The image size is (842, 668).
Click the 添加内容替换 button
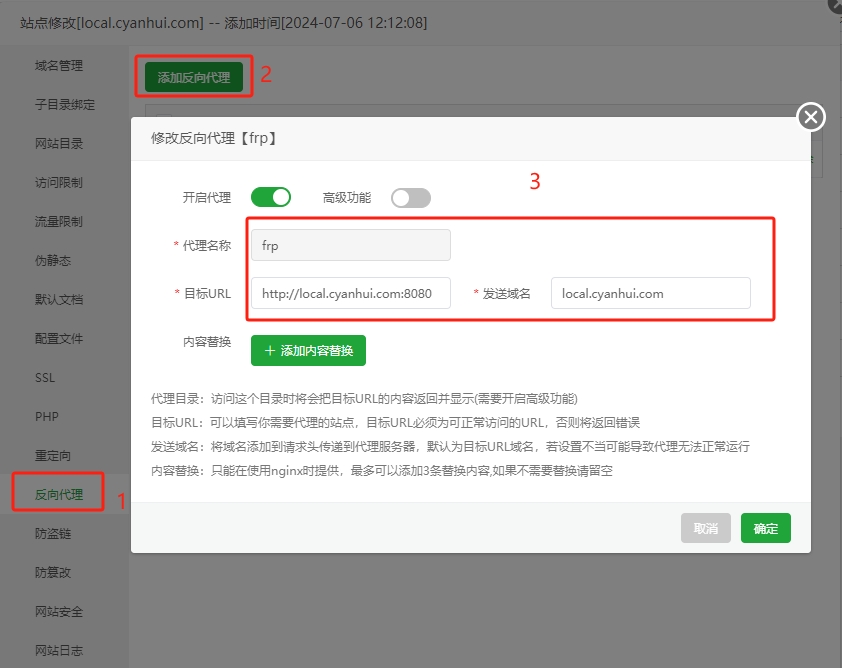coord(308,351)
